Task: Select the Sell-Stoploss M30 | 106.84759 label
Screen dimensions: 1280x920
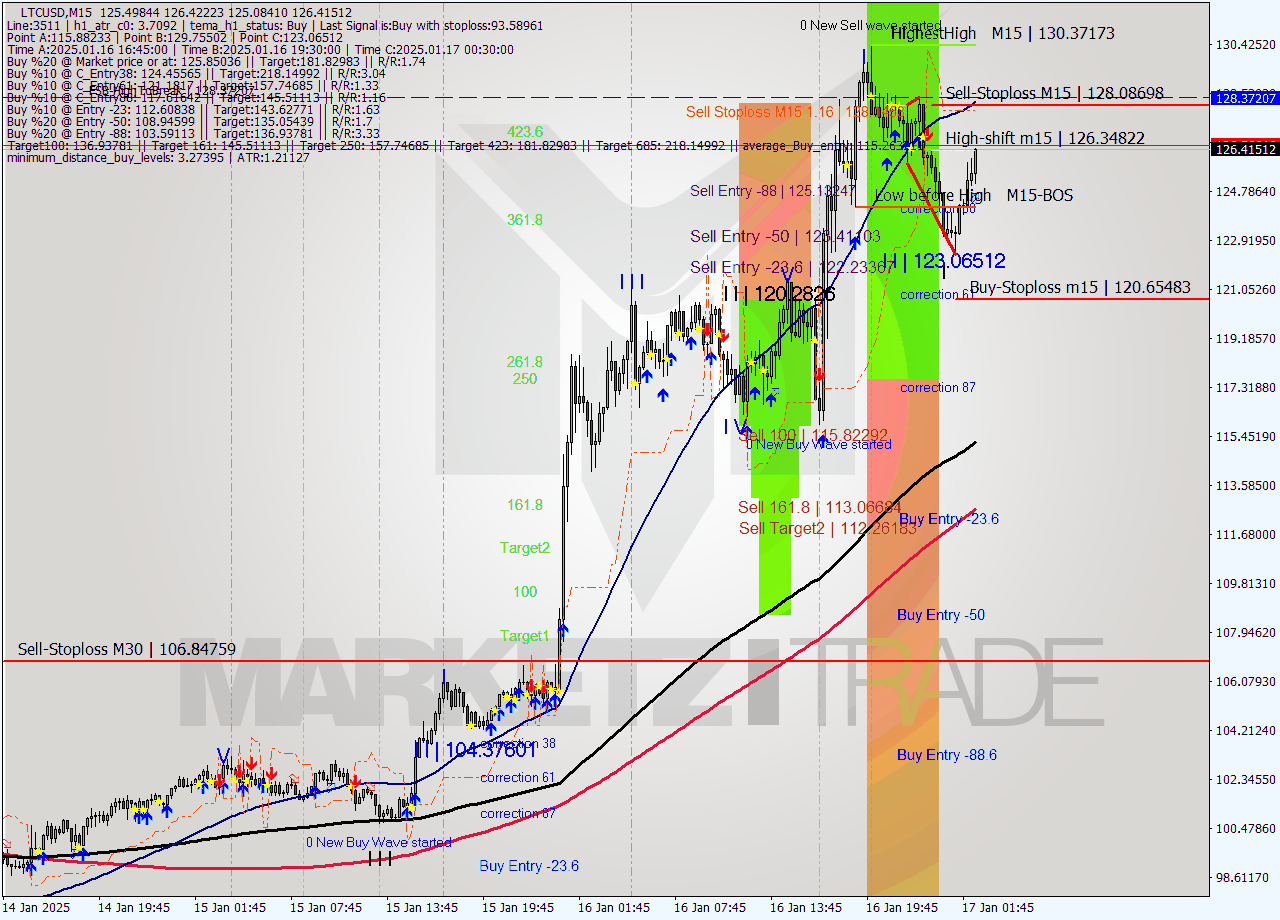Action: coord(127,650)
